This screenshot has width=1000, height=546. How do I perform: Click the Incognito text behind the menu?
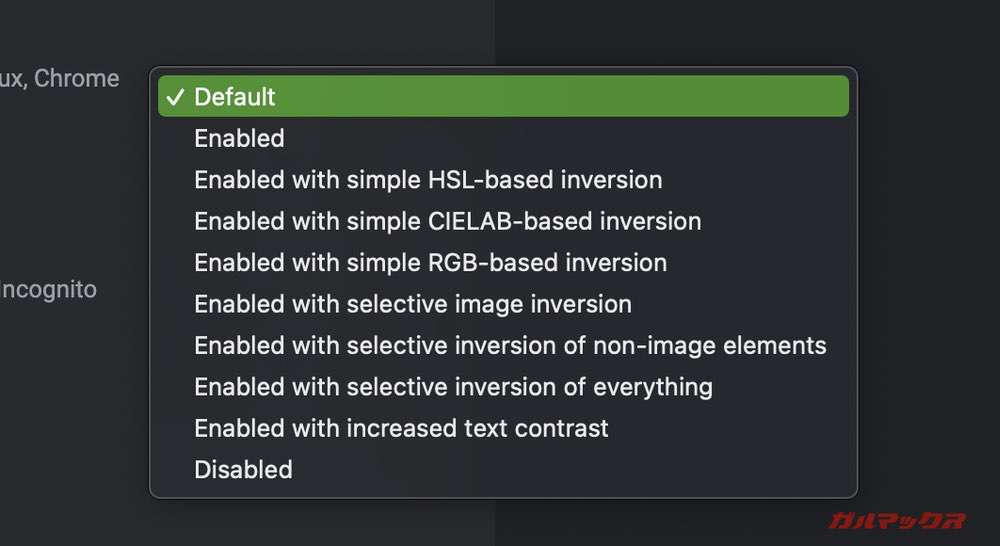pyautogui.click(x=48, y=290)
